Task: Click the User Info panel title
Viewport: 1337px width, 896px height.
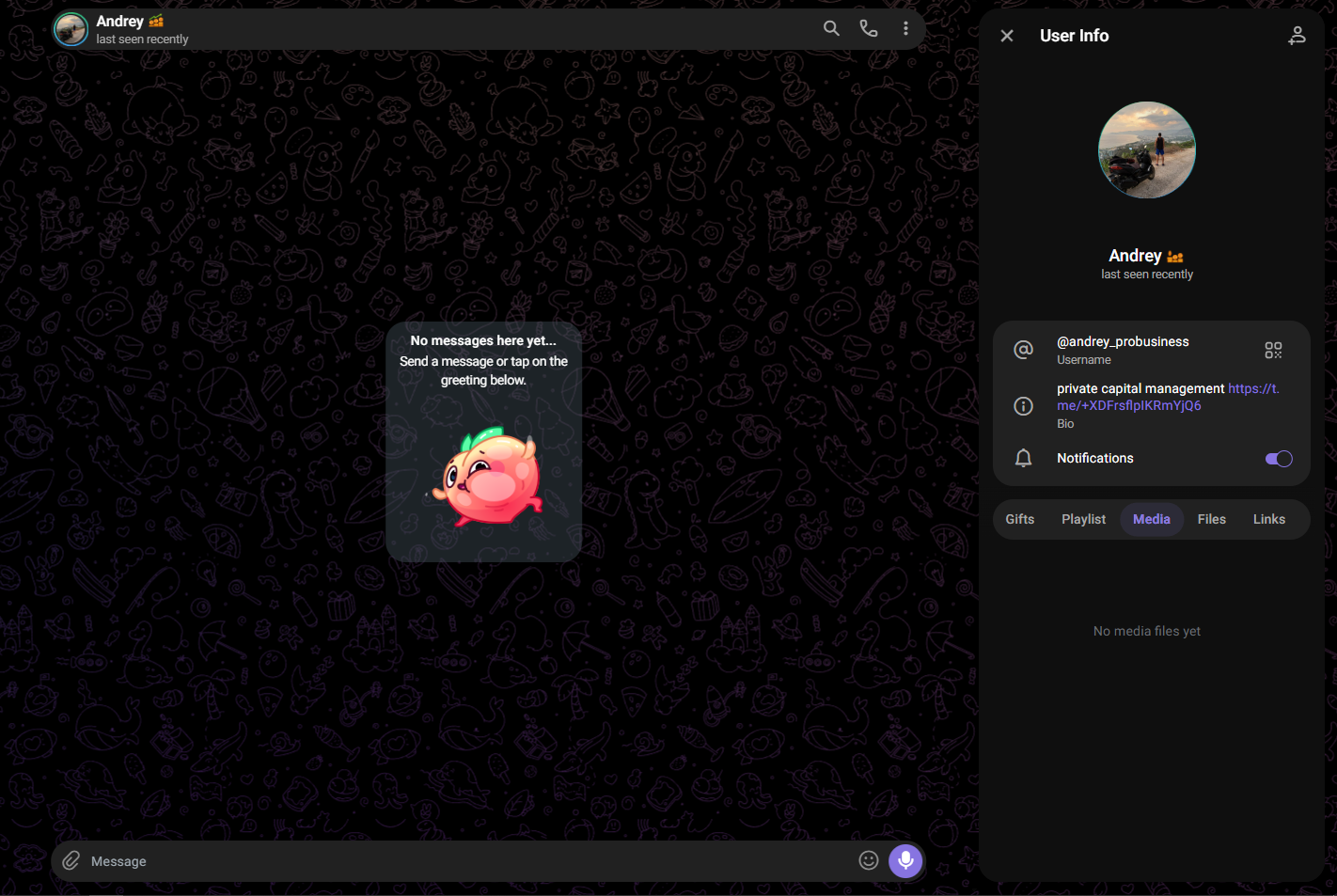Action: coord(1074,36)
